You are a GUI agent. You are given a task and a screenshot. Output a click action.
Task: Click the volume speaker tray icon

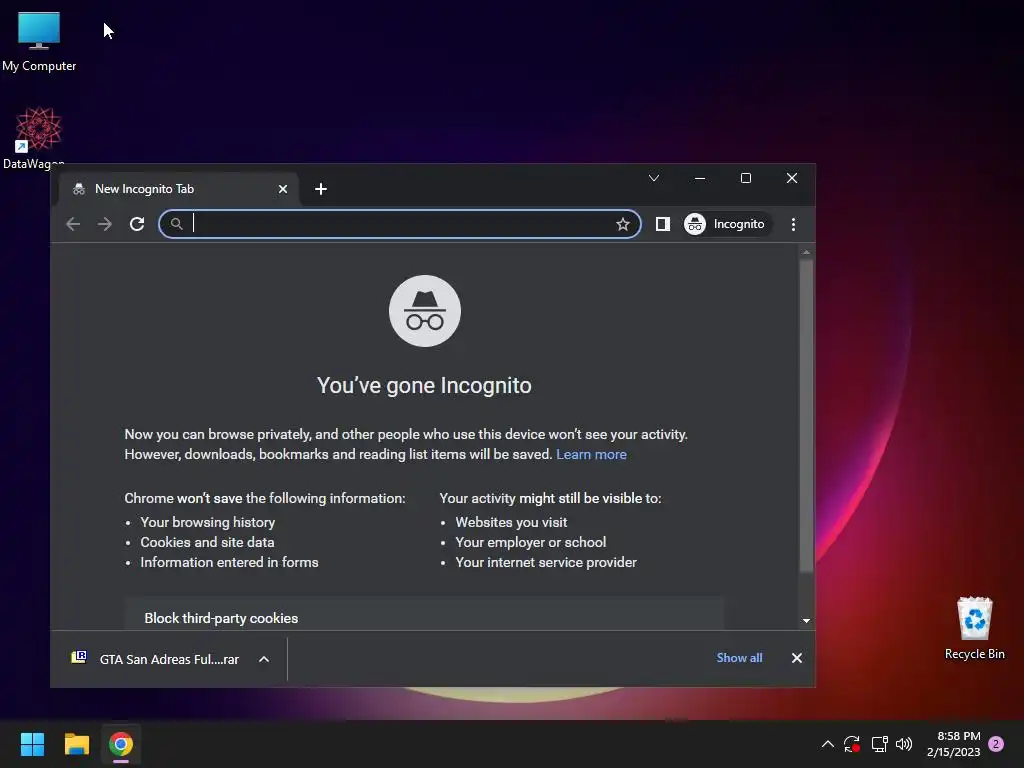[904, 744]
